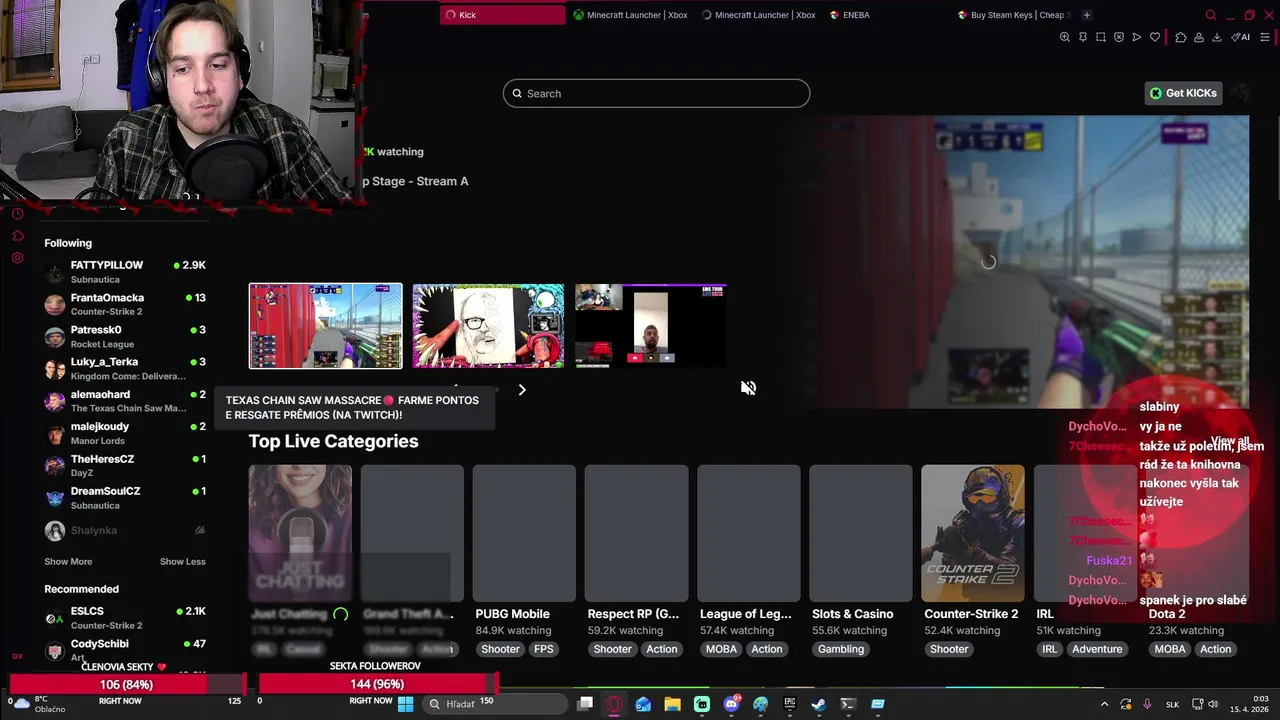Open Task View in the taskbar
The width and height of the screenshot is (1280, 720).
coord(585,704)
